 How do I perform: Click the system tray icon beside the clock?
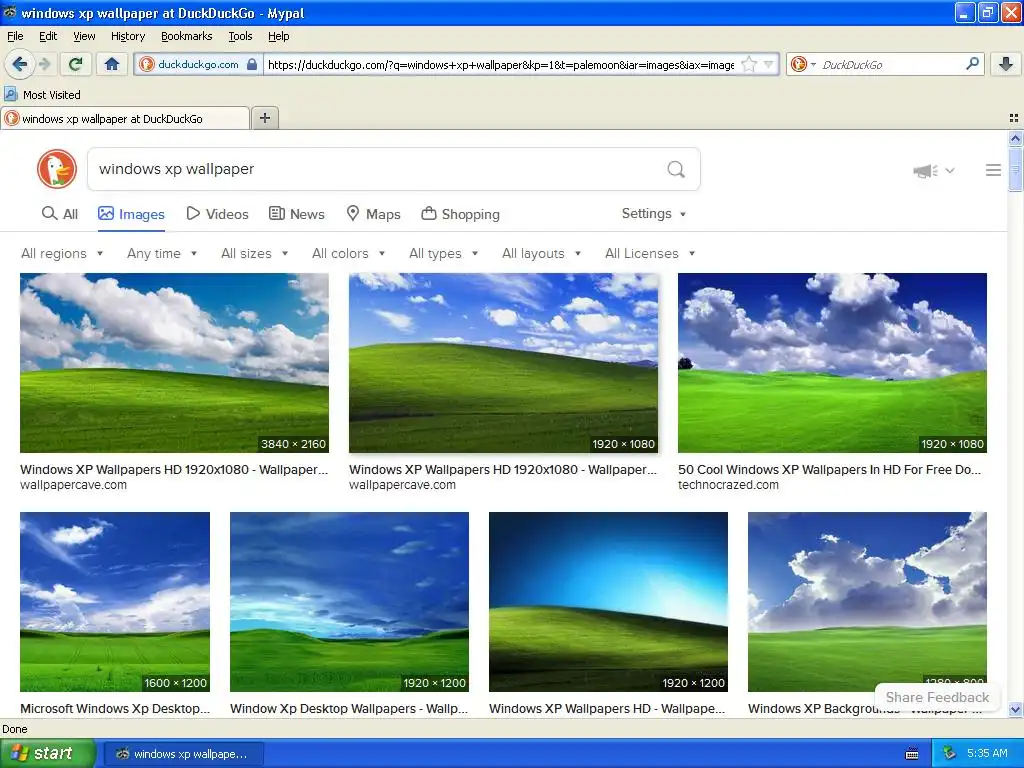949,754
